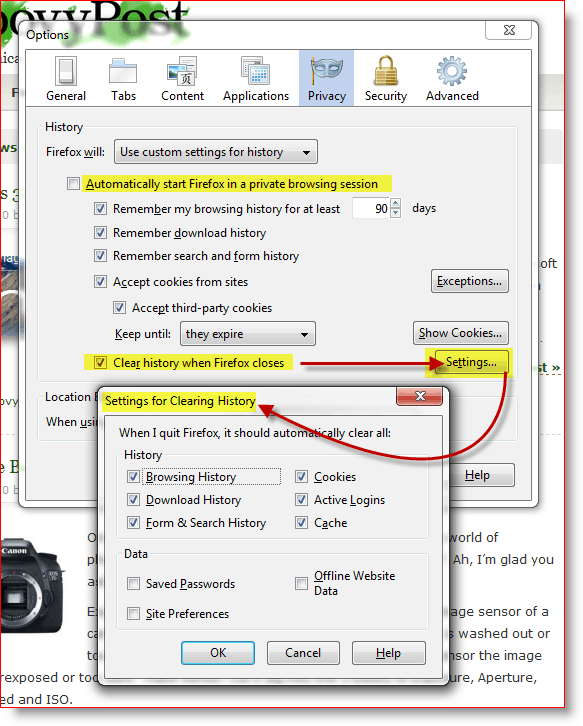The image size is (583, 726).
Task: Click Show Cookies button
Action: coord(460,333)
